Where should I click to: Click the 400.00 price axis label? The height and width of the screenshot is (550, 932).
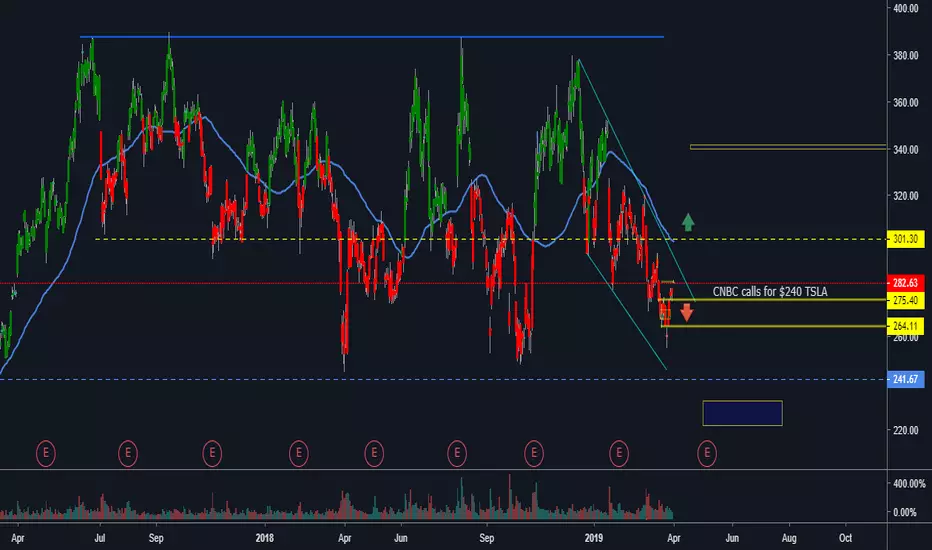[x=906, y=8]
